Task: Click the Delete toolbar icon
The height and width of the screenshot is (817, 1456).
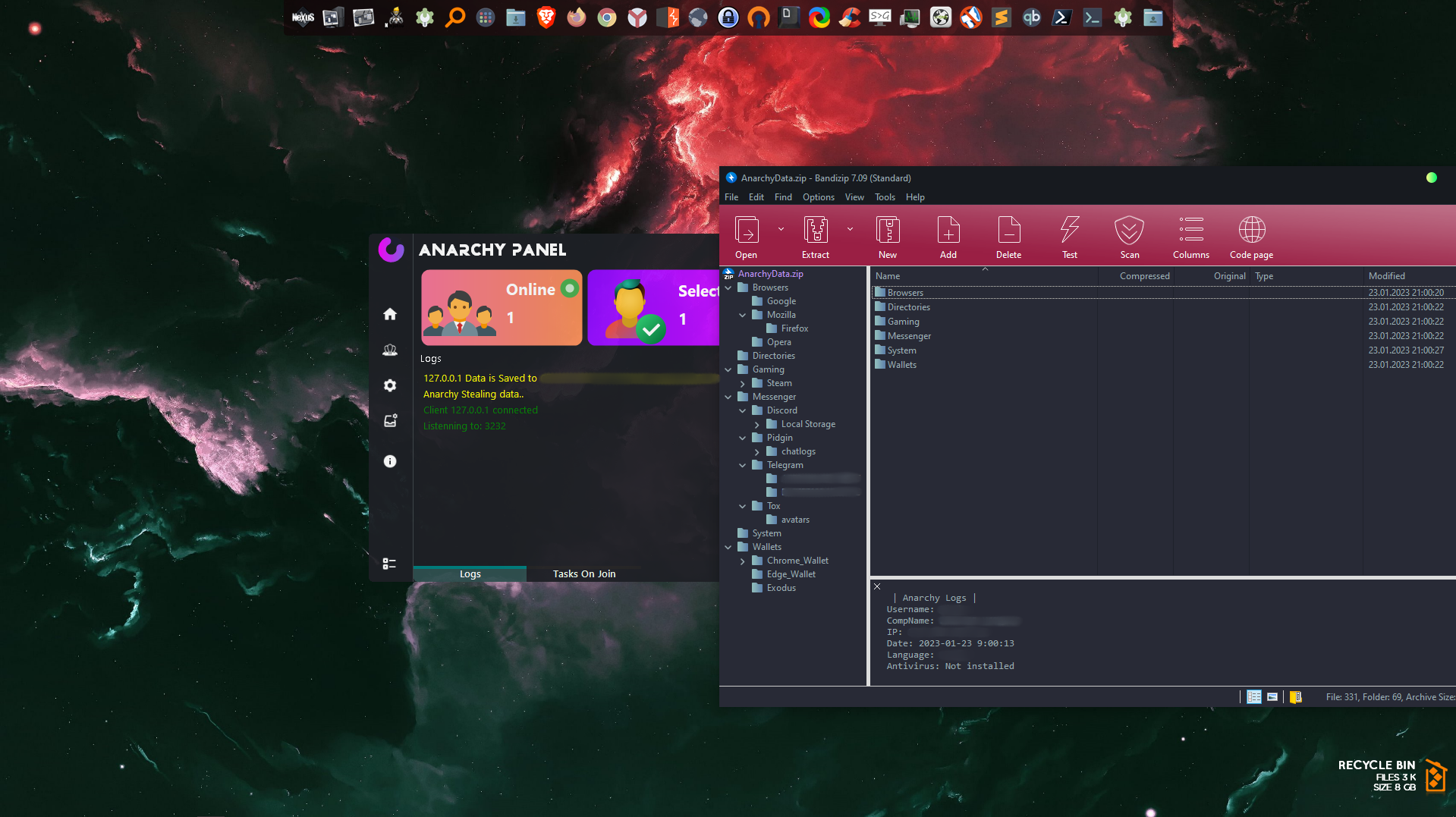Action: tap(1008, 236)
